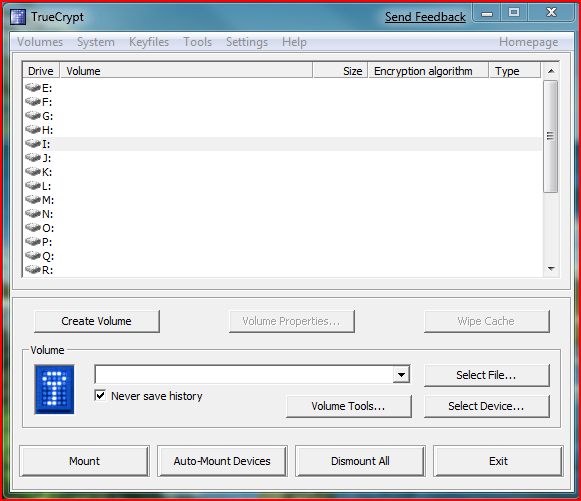Click the drive icon for J:
Screen dimensions: 581x501
tap(33, 158)
